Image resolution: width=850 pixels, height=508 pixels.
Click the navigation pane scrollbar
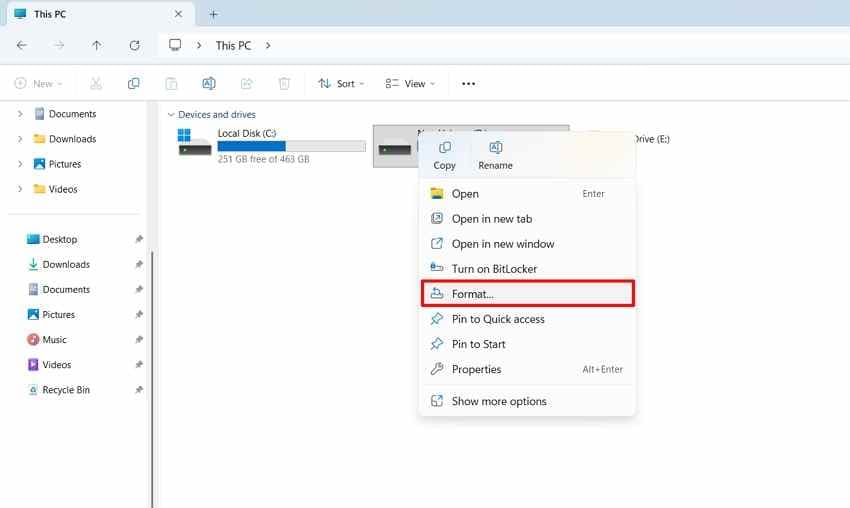pyautogui.click(x=152, y=380)
